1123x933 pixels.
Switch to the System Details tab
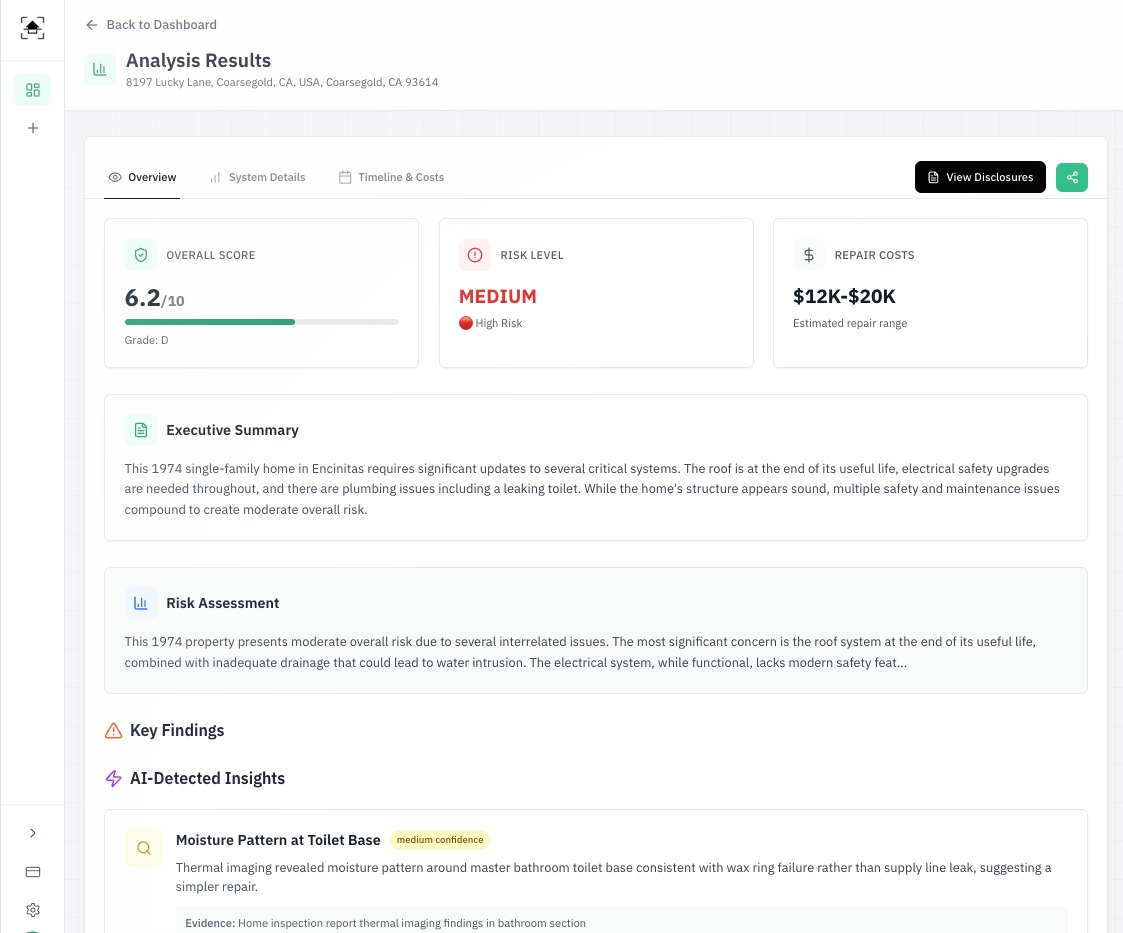click(x=267, y=177)
